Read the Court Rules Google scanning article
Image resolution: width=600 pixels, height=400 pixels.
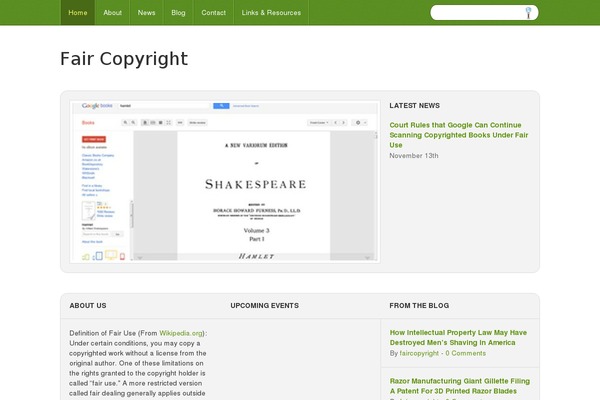(458, 135)
